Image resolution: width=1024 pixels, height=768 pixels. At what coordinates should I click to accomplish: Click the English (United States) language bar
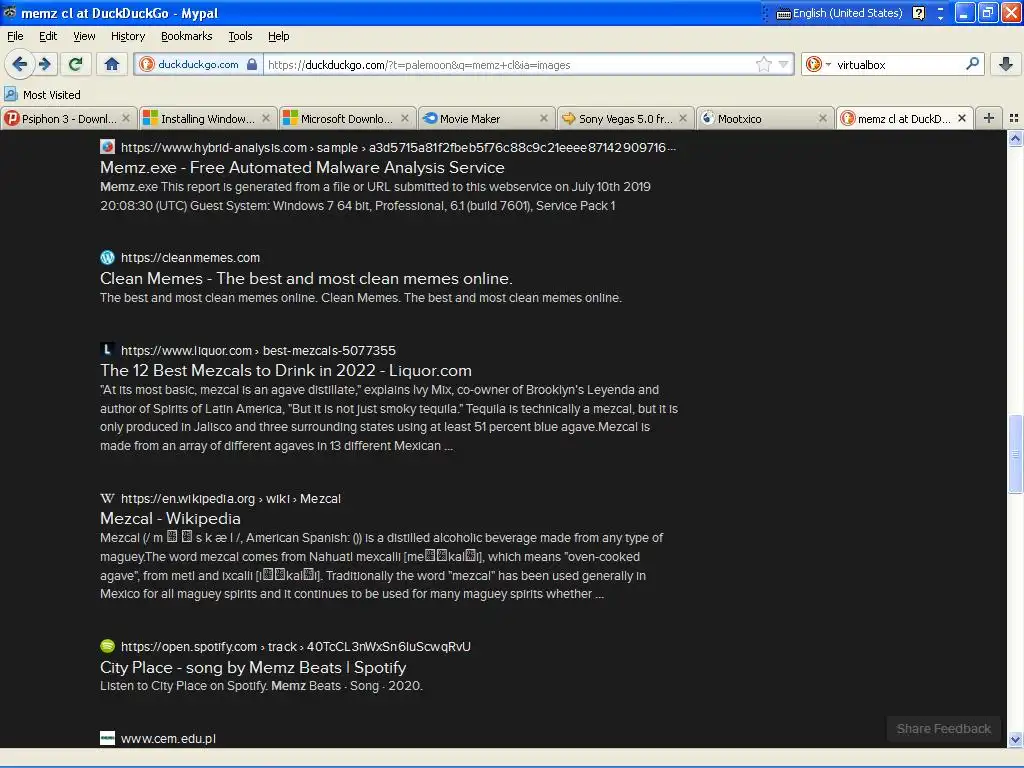coord(840,13)
